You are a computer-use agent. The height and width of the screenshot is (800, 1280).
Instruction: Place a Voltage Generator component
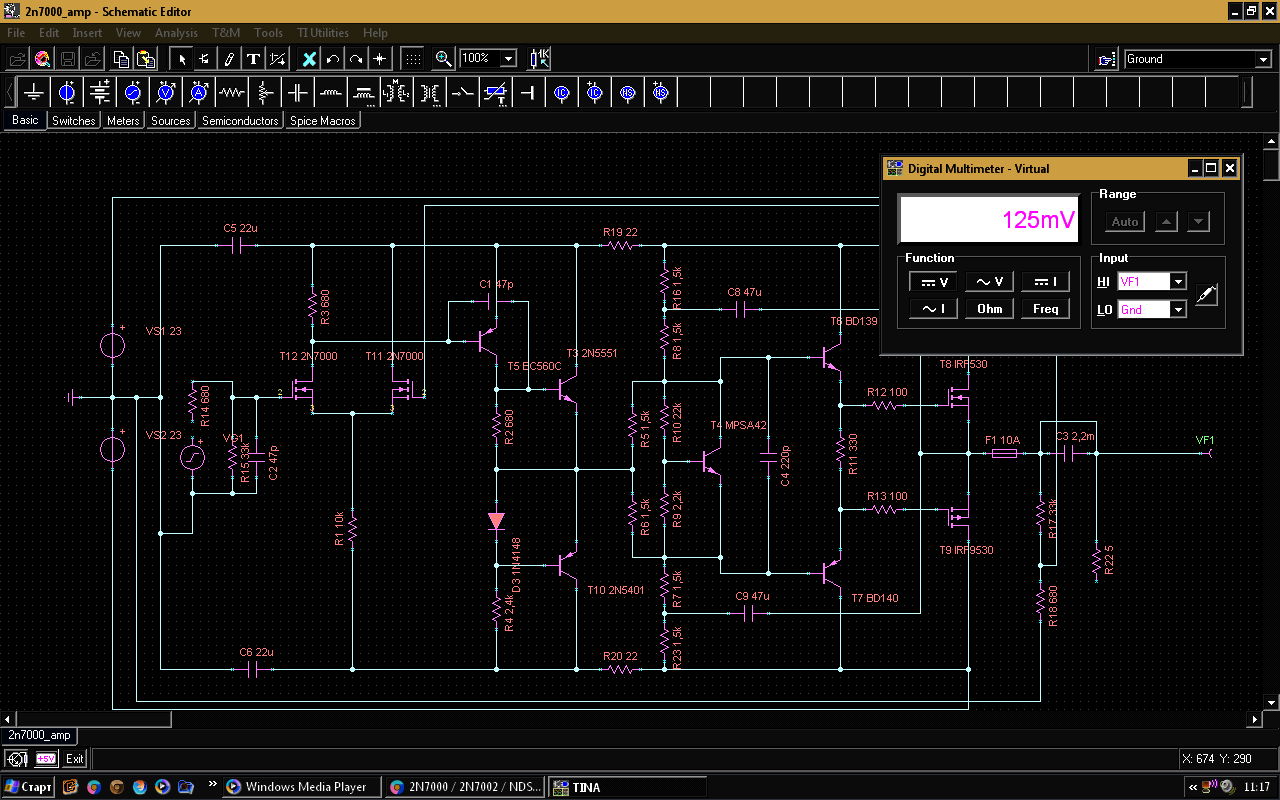point(134,93)
